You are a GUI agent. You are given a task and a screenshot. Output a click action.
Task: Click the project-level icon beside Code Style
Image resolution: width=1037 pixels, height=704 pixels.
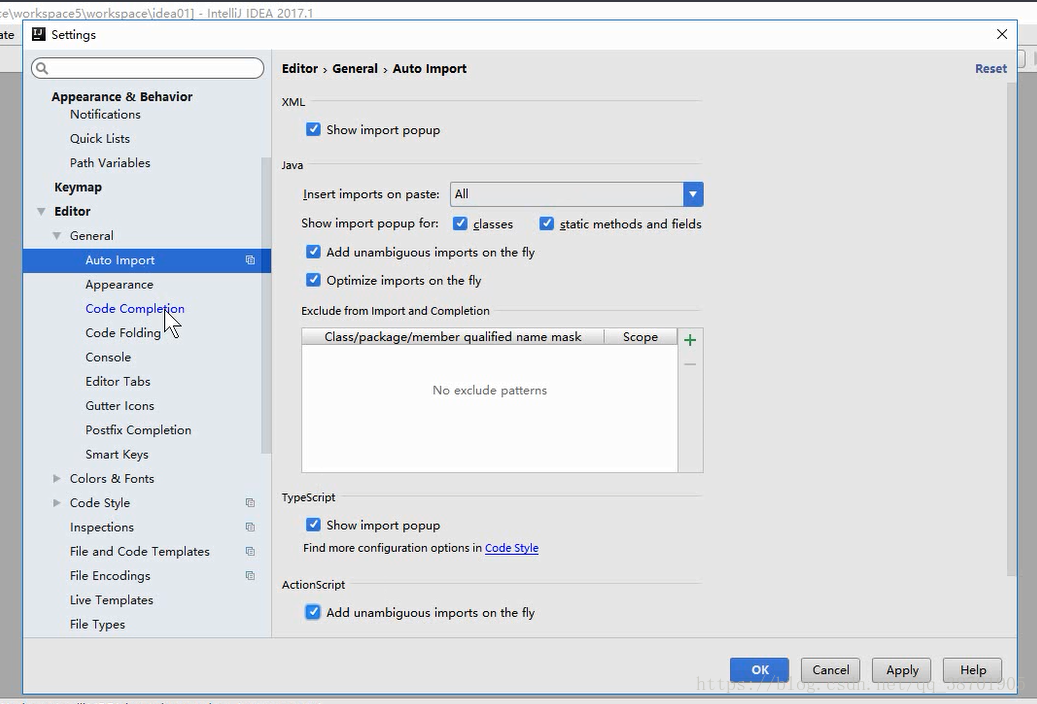(250, 503)
